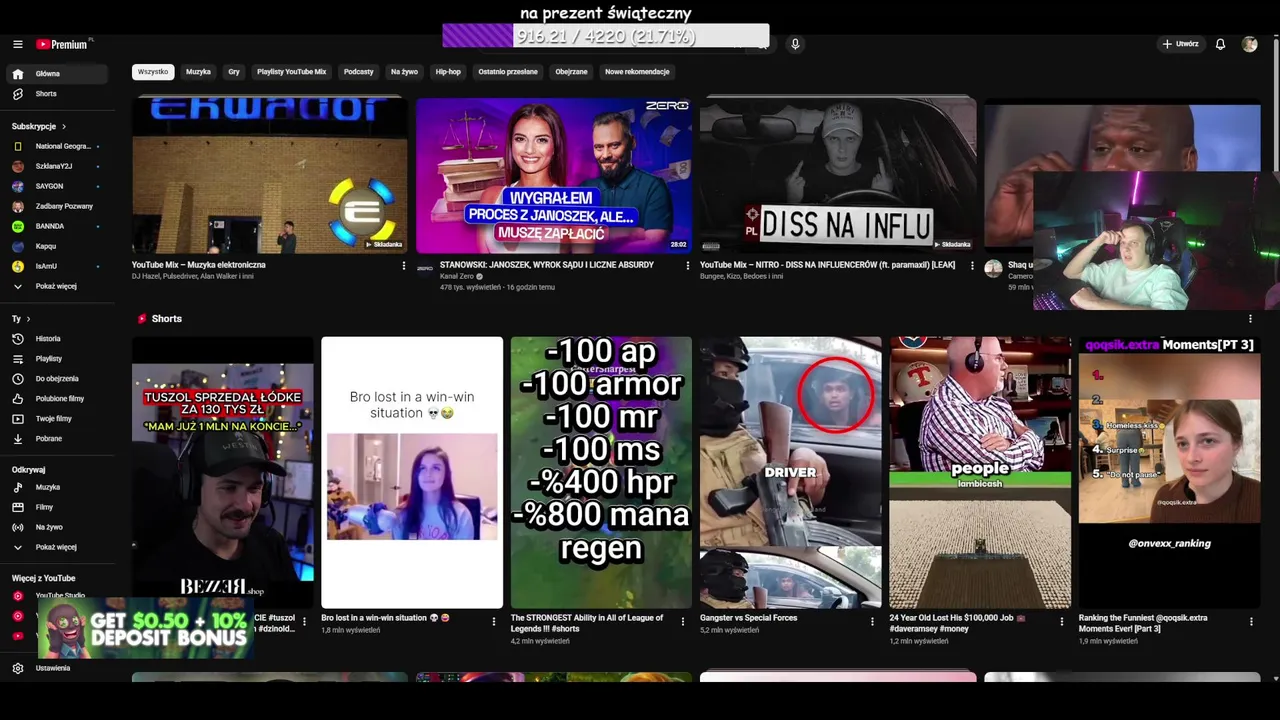Select the Gry filter chip

click(x=234, y=72)
